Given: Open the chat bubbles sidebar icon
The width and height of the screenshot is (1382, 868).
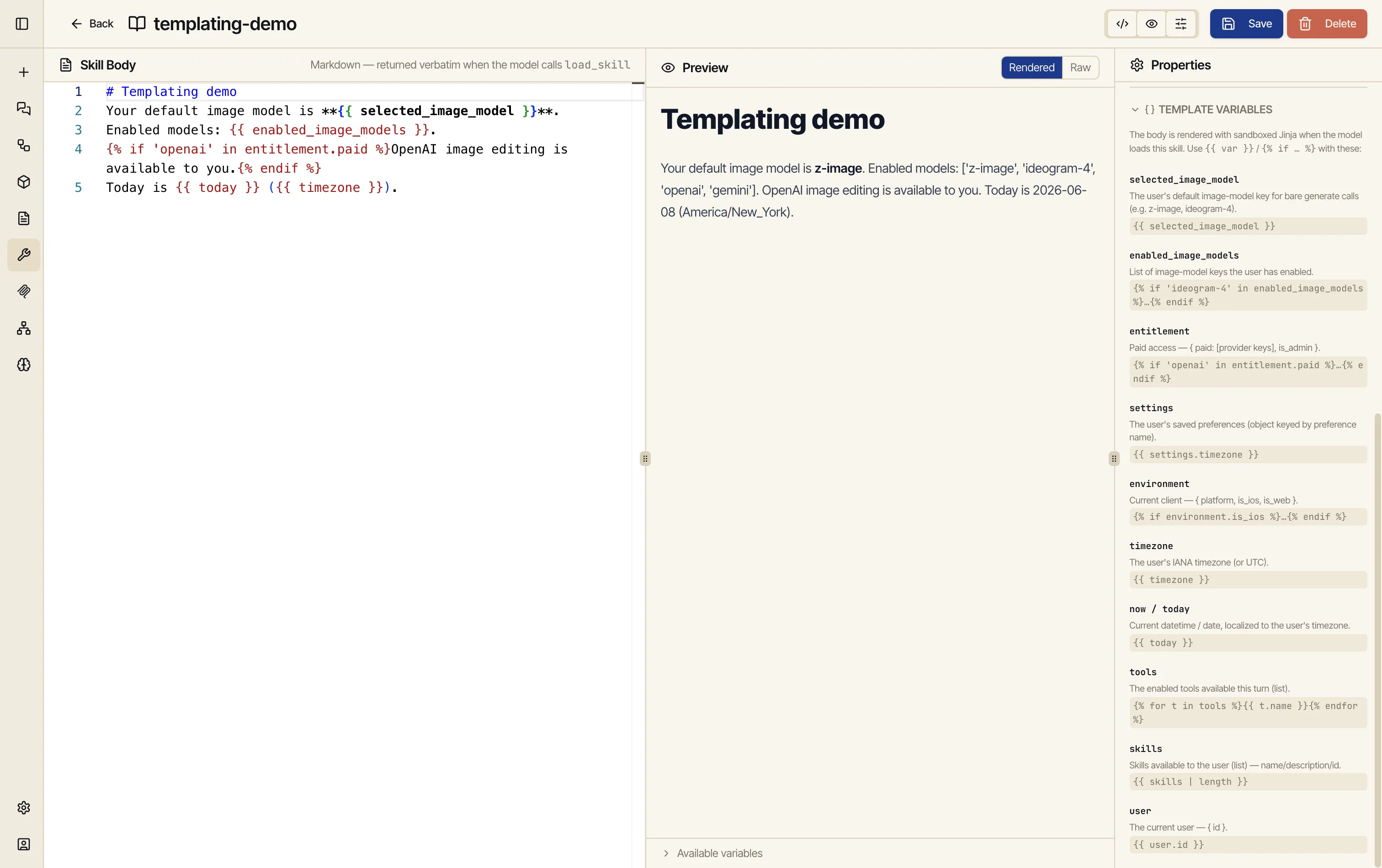Looking at the screenshot, I should [23, 108].
